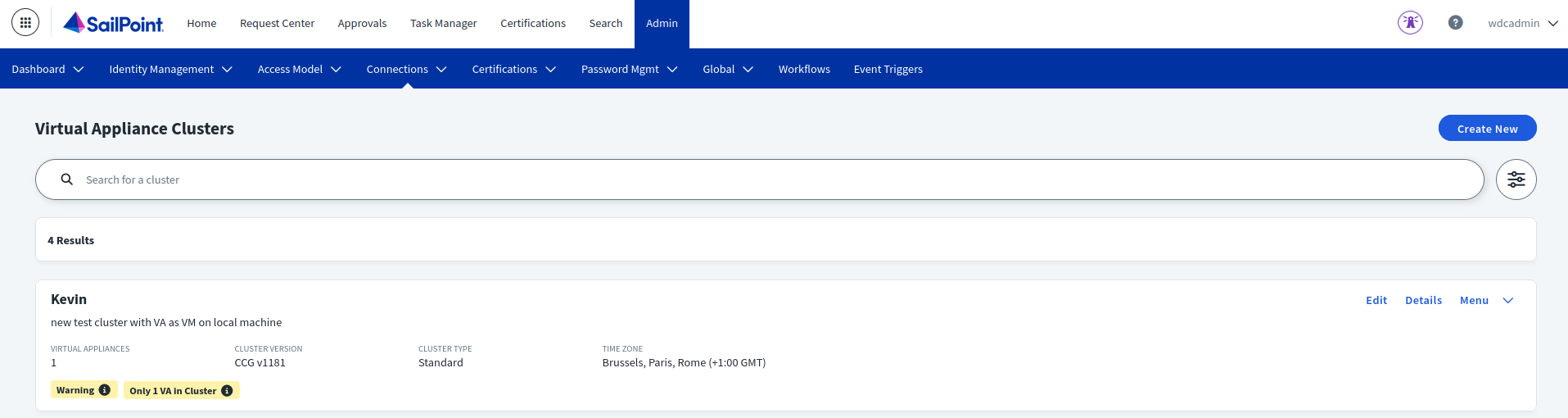Click the search magnifier icon

click(x=67, y=179)
